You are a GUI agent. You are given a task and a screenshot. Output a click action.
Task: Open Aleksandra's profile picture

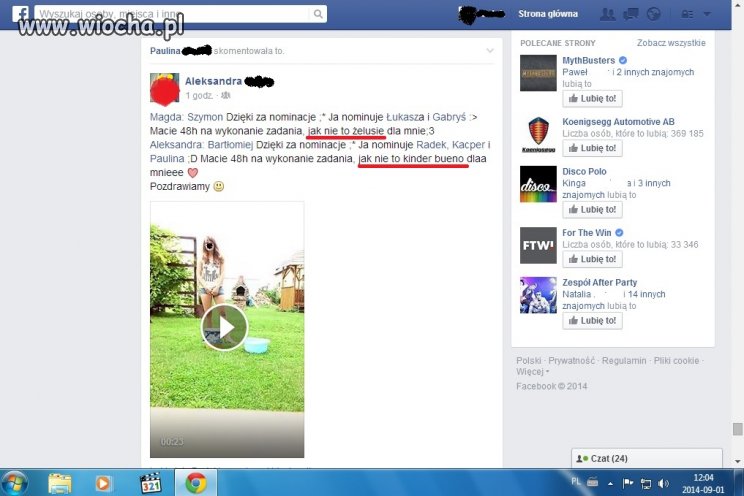point(165,89)
